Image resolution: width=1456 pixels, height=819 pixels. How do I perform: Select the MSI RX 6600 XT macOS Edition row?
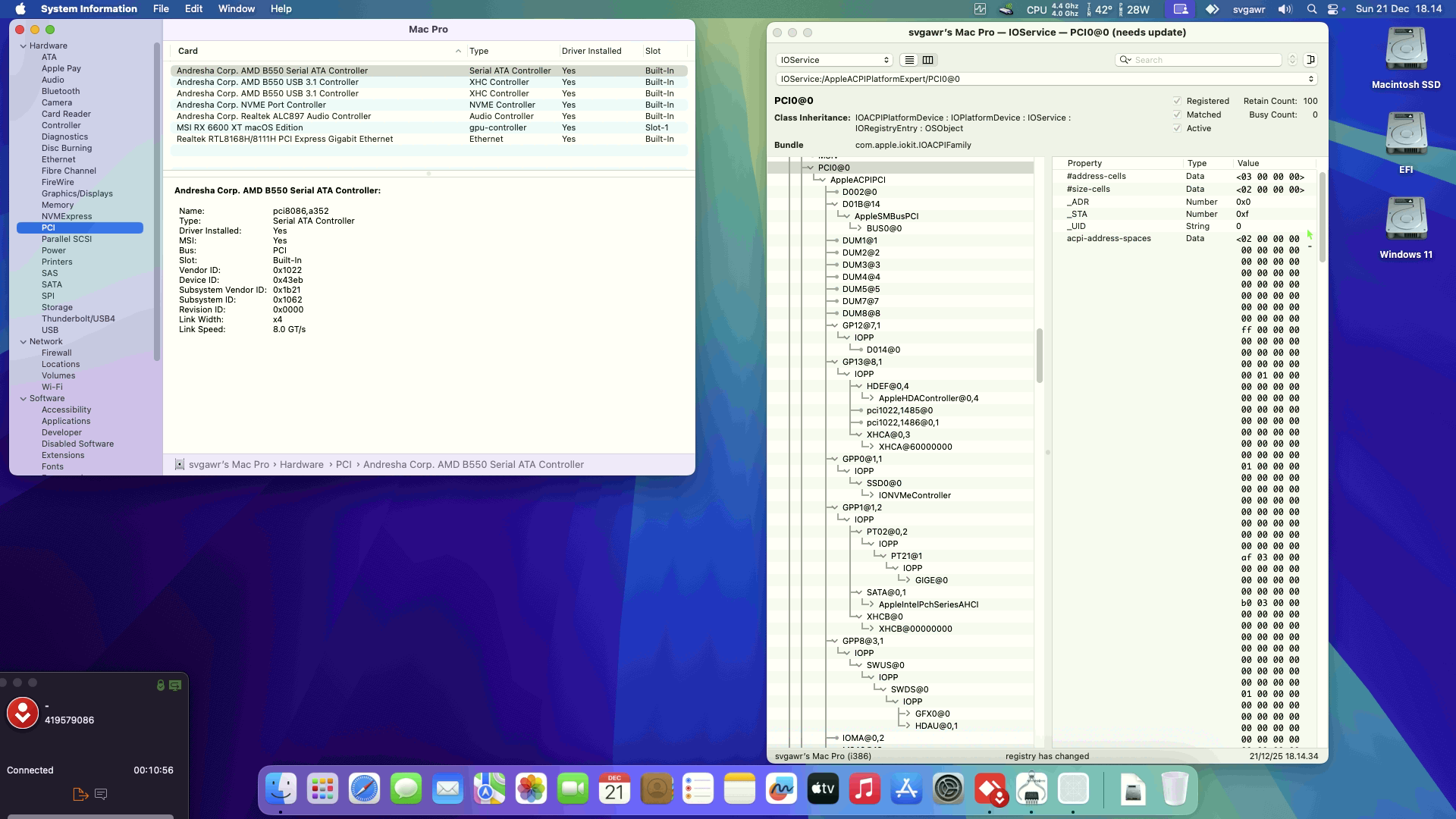coord(428,128)
